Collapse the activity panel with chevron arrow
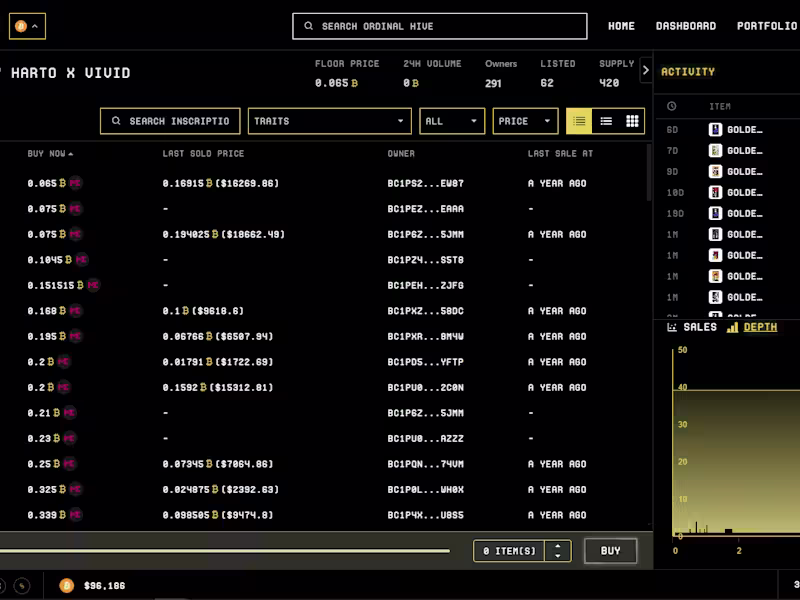This screenshot has height=600, width=800. pyautogui.click(x=645, y=70)
